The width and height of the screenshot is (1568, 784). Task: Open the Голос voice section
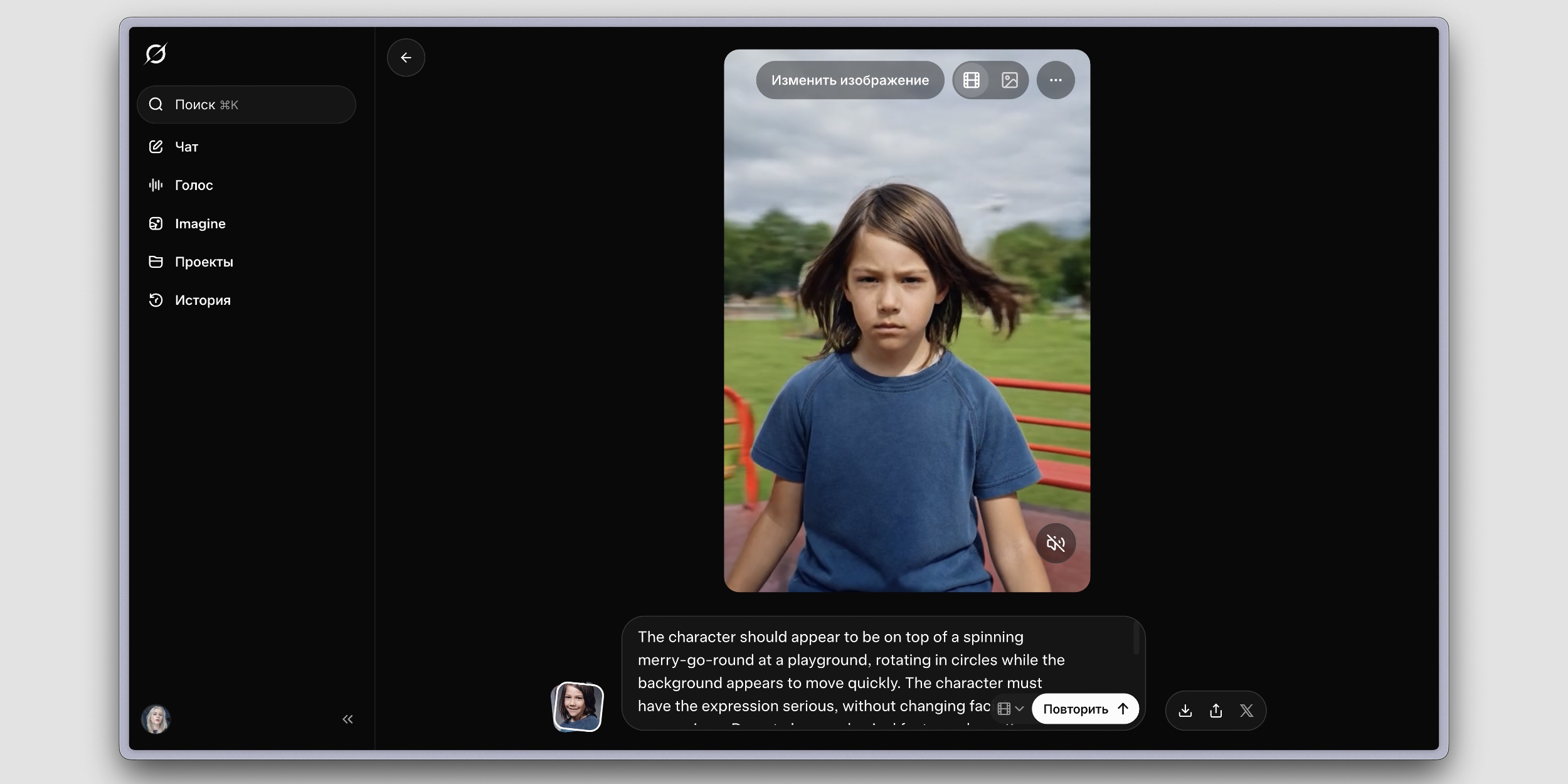tap(193, 185)
